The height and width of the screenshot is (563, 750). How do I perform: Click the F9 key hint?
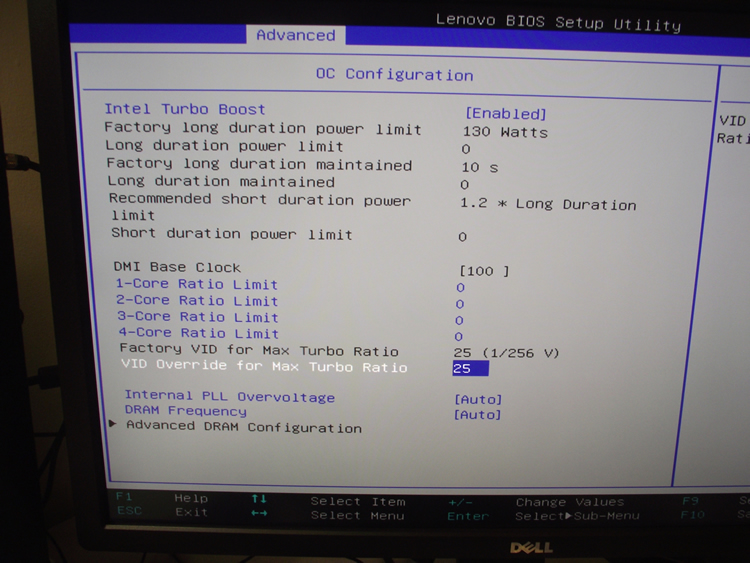coord(690,501)
